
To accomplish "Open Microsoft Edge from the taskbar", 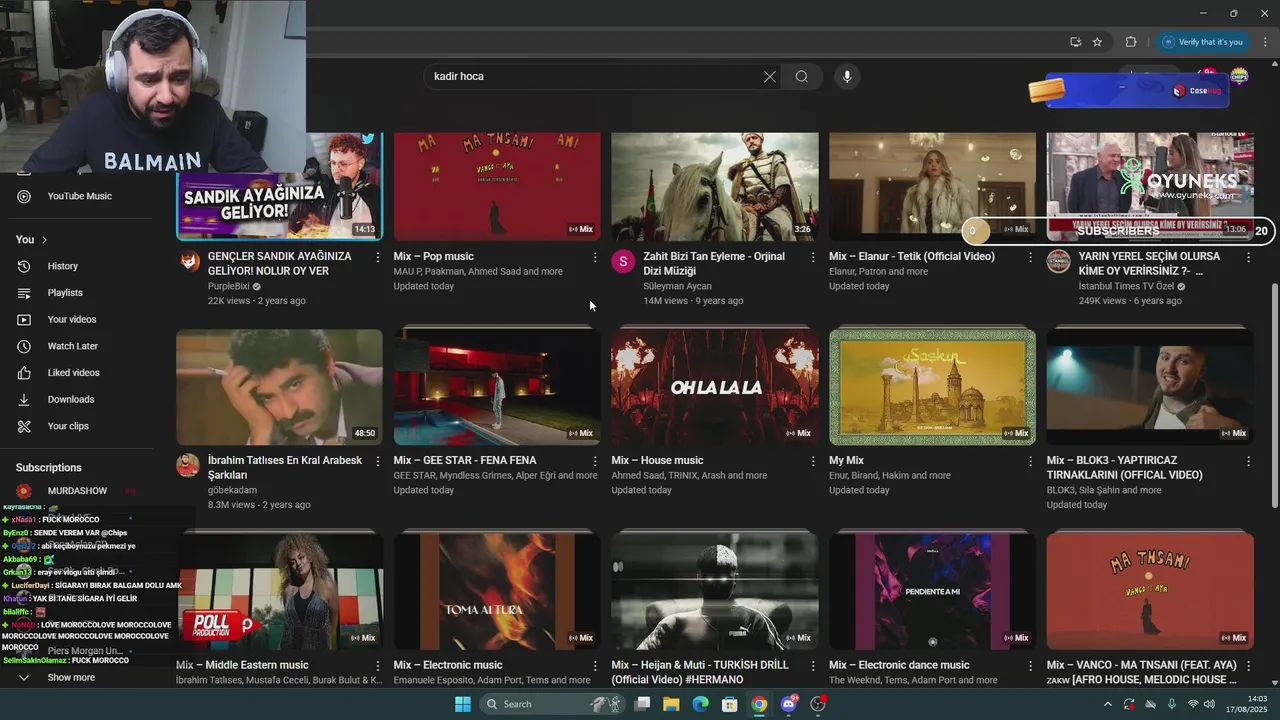I will 701,704.
